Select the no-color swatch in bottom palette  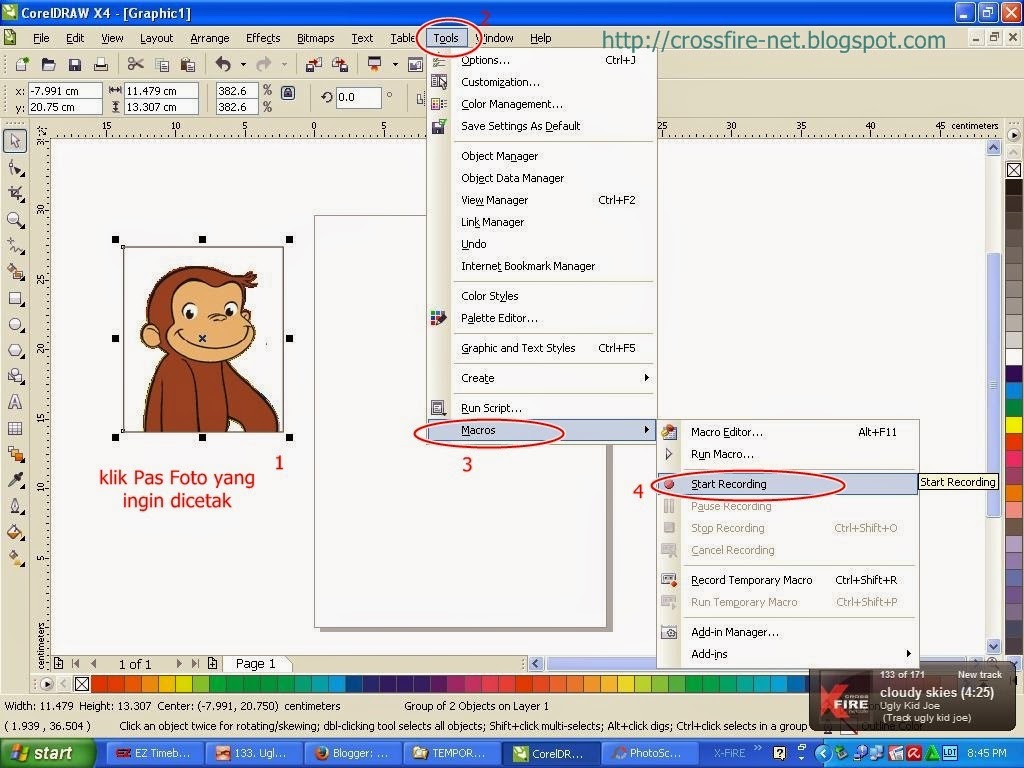[x=82, y=684]
